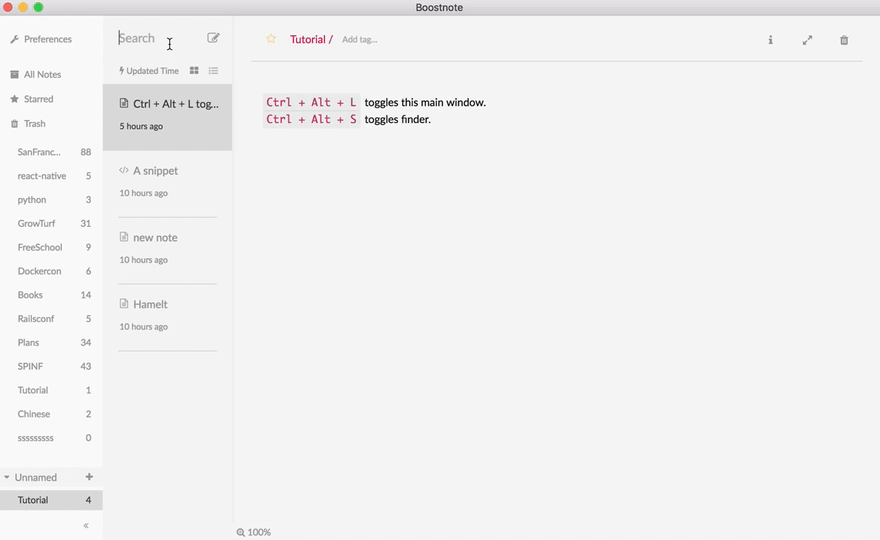Open the 'new note' entry
The width and height of the screenshot is (880, 540).
point(167,250)
